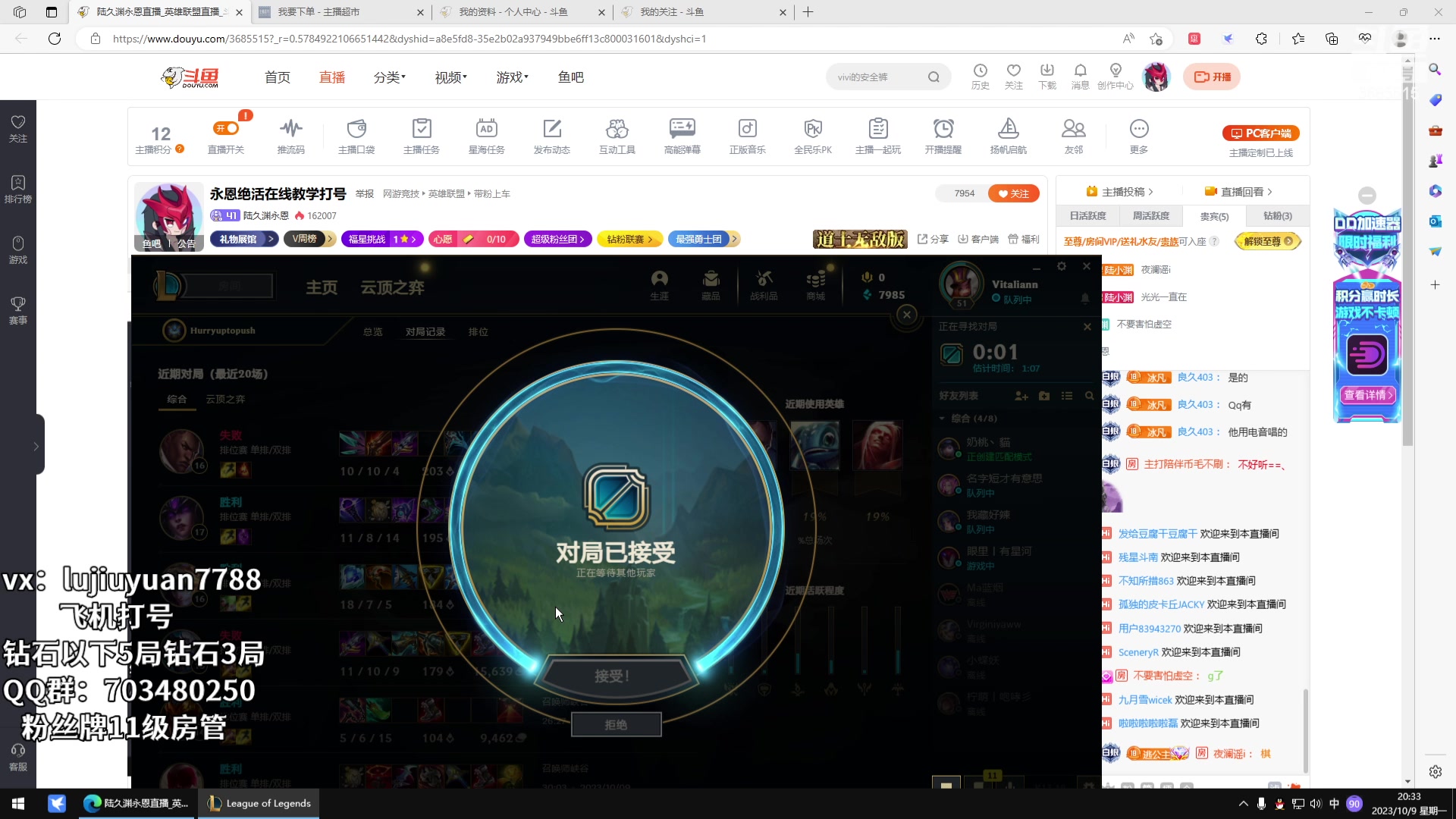Open 正版音乐 licensed music icon
This screenshot has width=1456, height=819.
(748, 136)
